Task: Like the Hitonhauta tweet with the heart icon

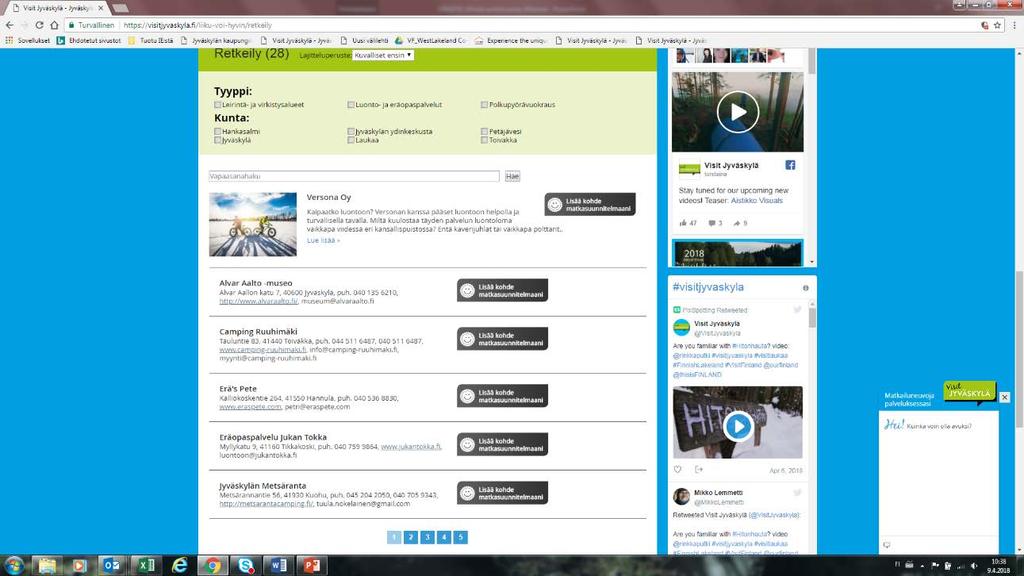Action: pos(678,470)
